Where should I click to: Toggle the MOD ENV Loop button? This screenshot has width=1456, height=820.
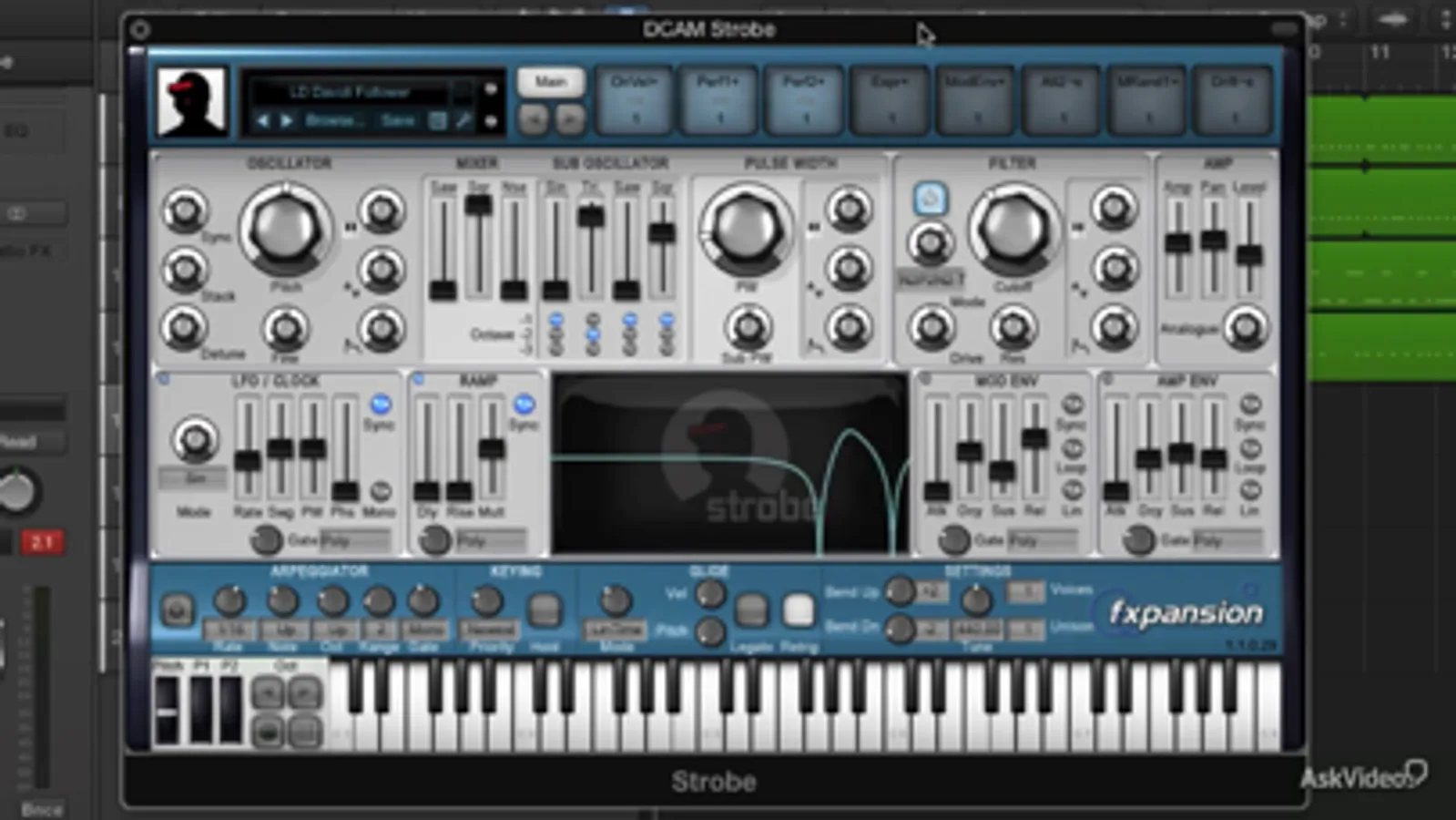point(1073,448)
